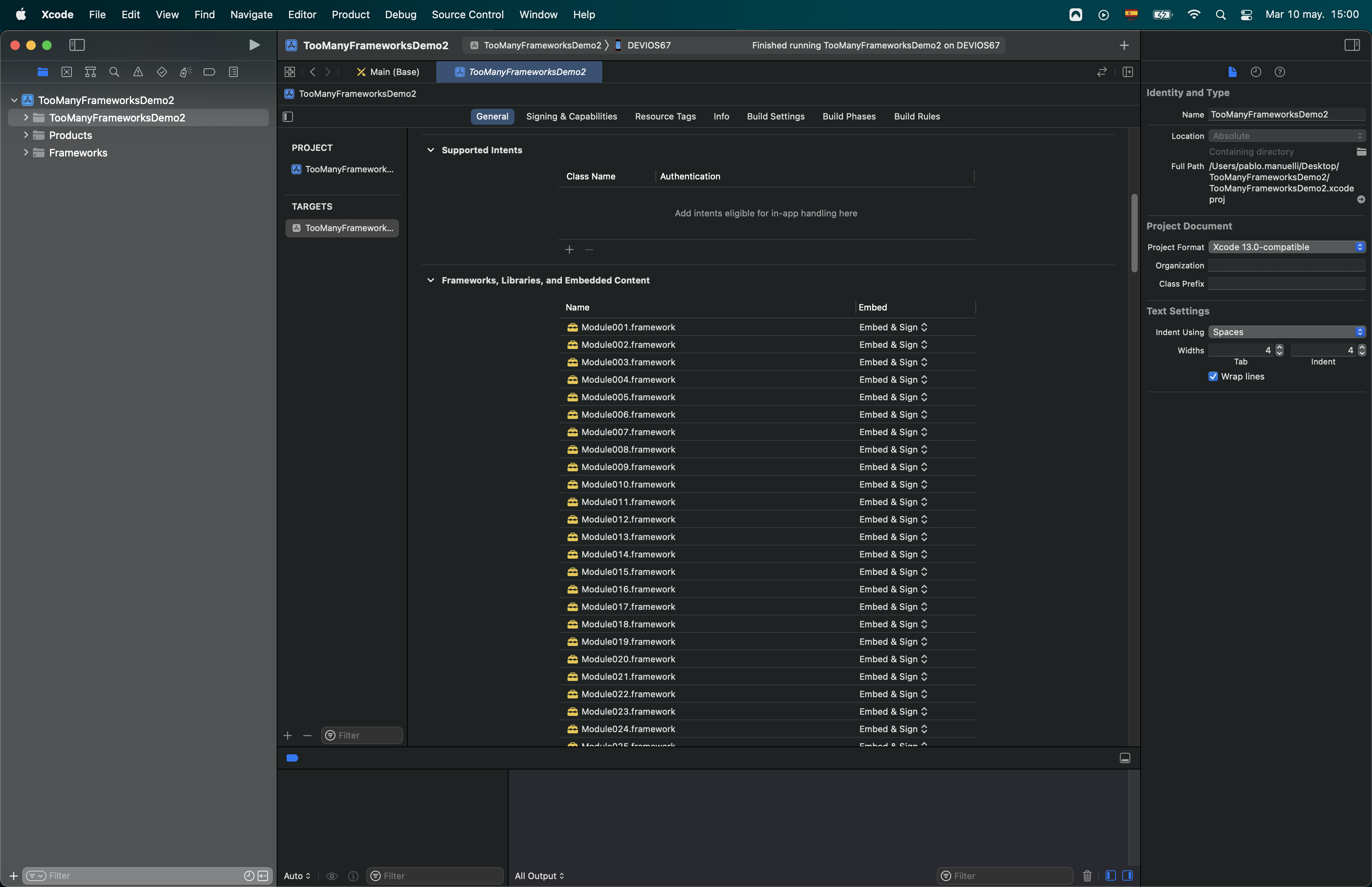This screenshot has width=1372, height=887.
Task: Select the TooManyFrameworksDemo2 scheme
Action: pyautogui.click(x=536, y=45)
